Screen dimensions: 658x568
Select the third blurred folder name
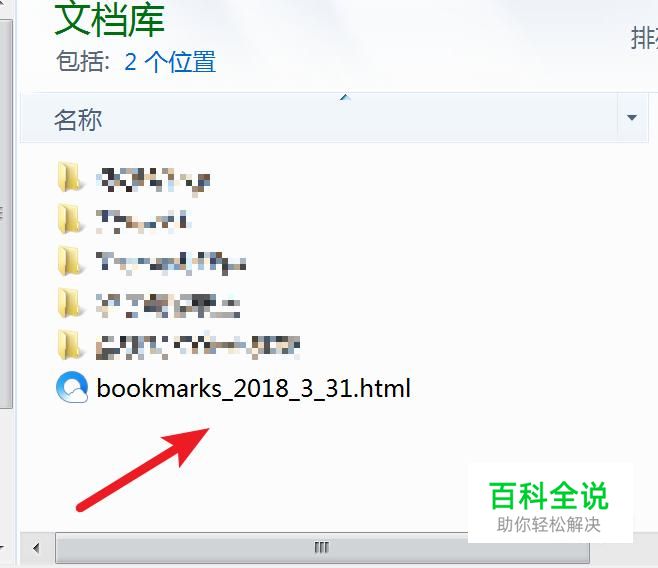pyautogui.click(x=171, y=263)
